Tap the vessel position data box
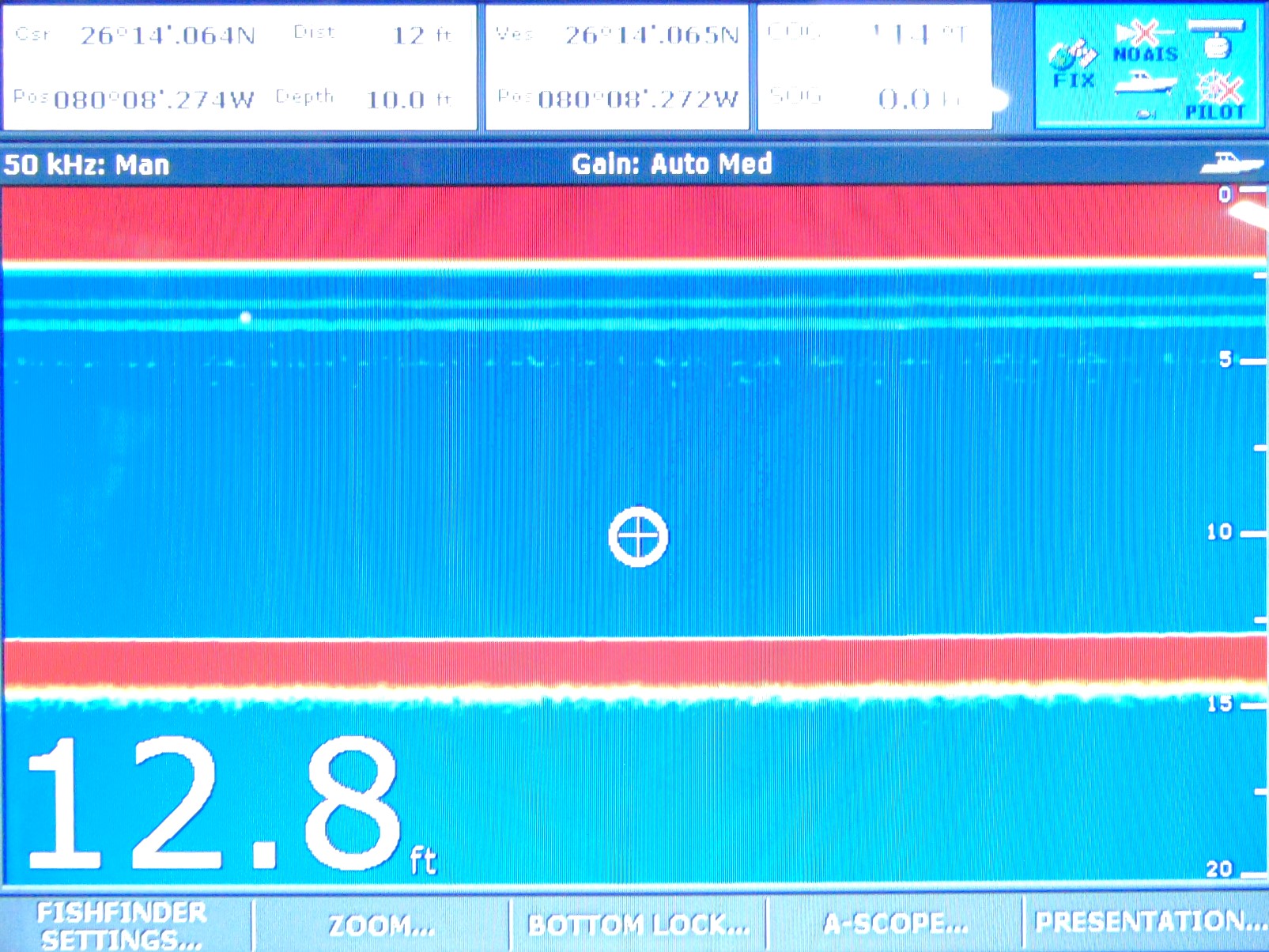Screen dimensions: 1269x952 click(618, 66)
